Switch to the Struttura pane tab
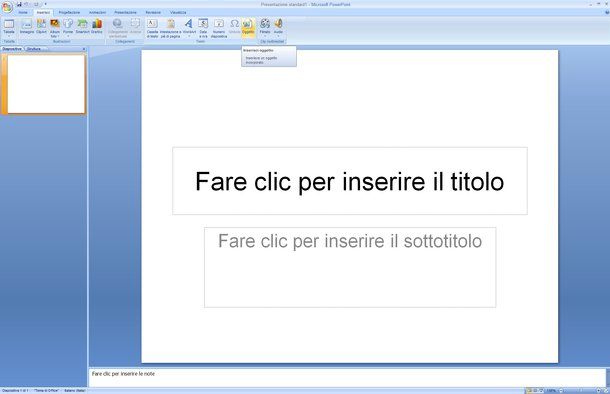This screenshot has width=610, height=394. [34, 49]
